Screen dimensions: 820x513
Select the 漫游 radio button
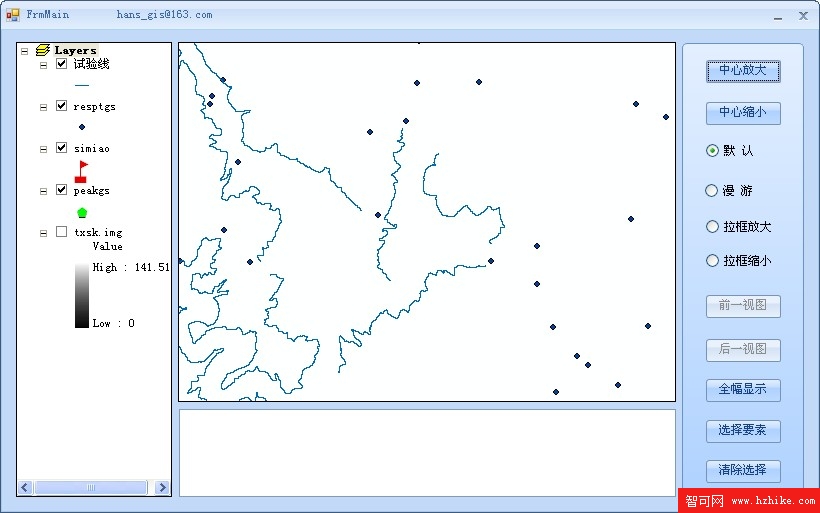click(x=711, y=190)
